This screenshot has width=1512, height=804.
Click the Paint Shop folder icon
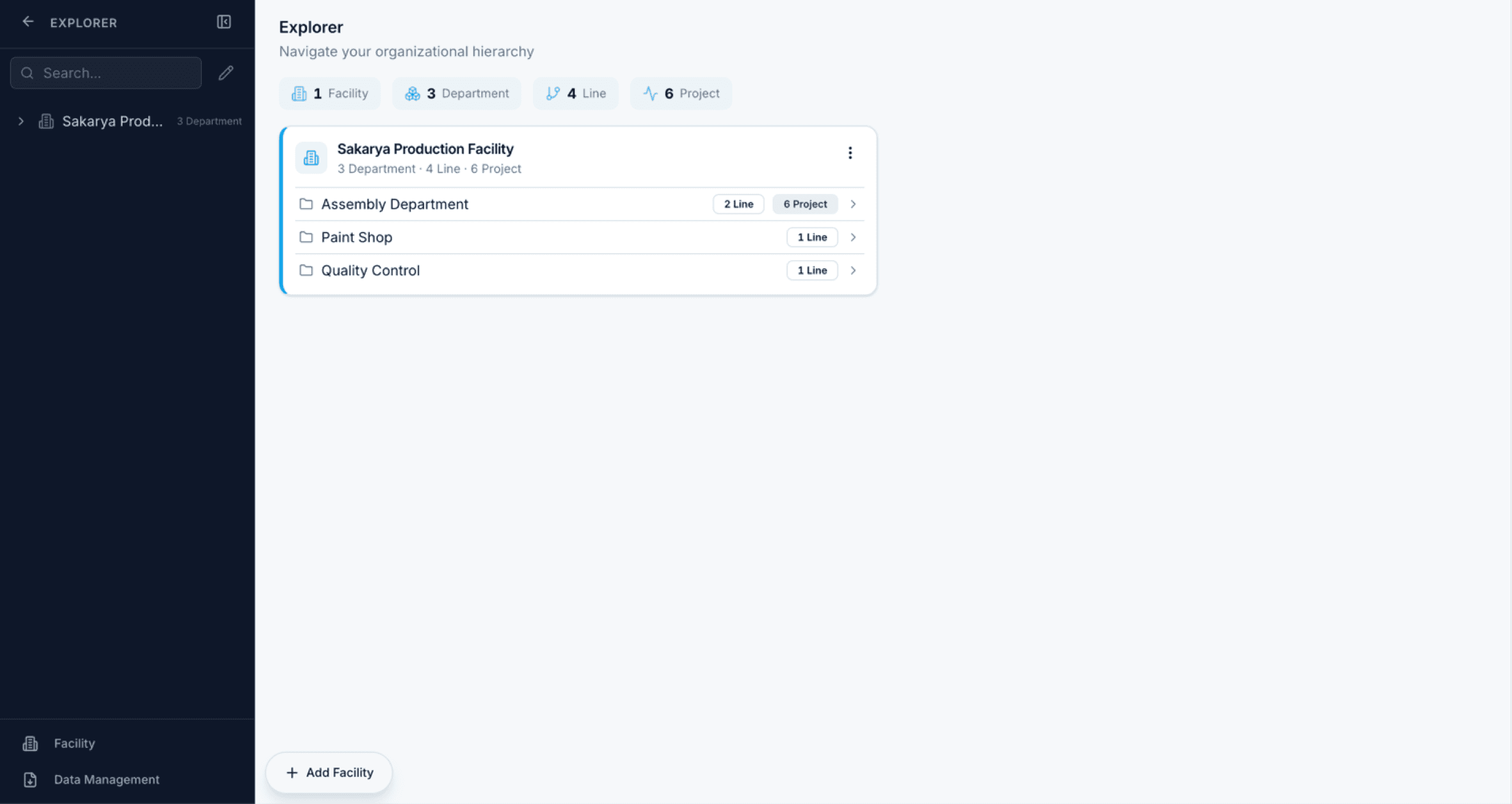point(306,237)
